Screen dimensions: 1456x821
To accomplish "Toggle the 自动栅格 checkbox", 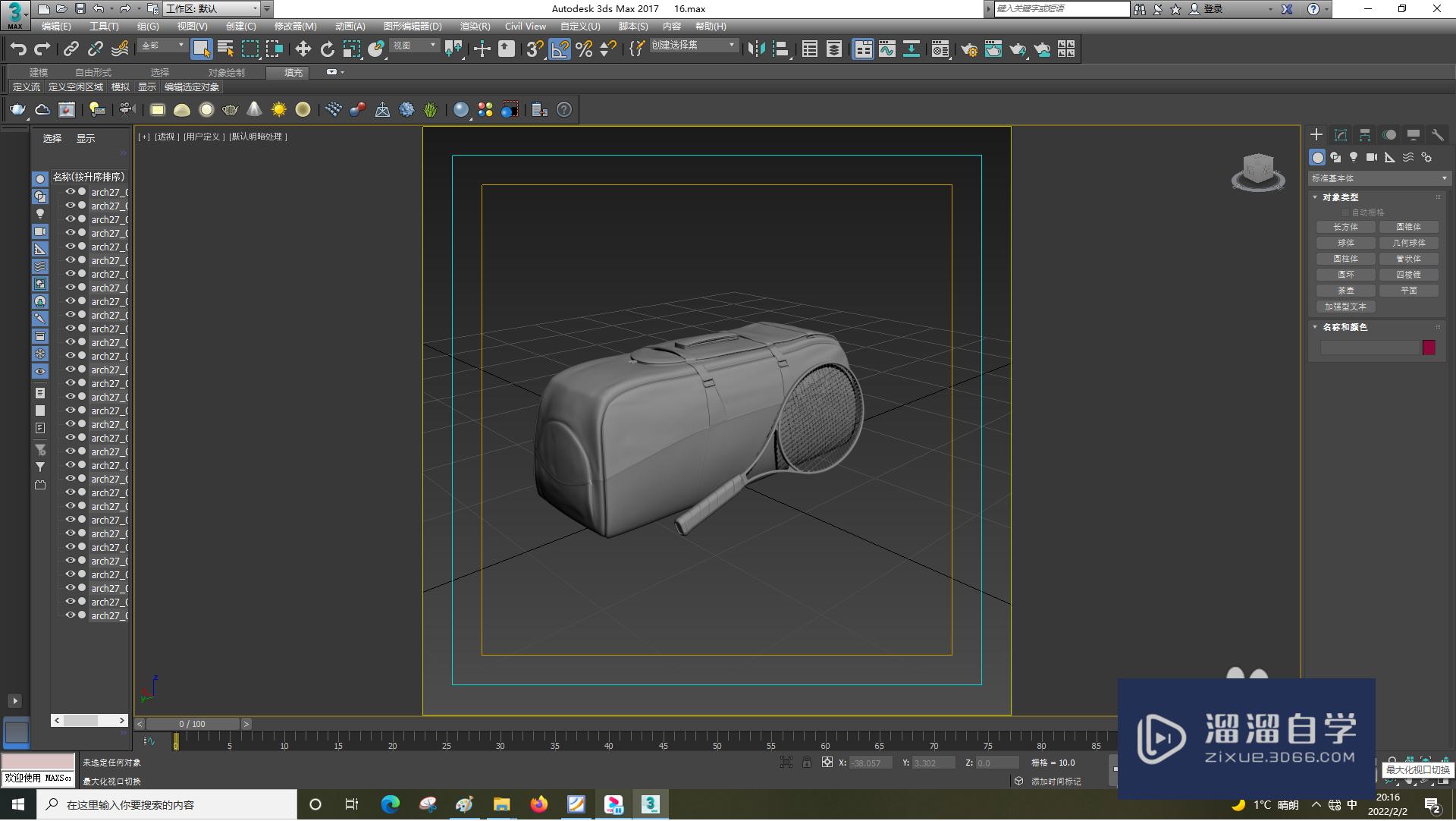I will point(1345,212).
